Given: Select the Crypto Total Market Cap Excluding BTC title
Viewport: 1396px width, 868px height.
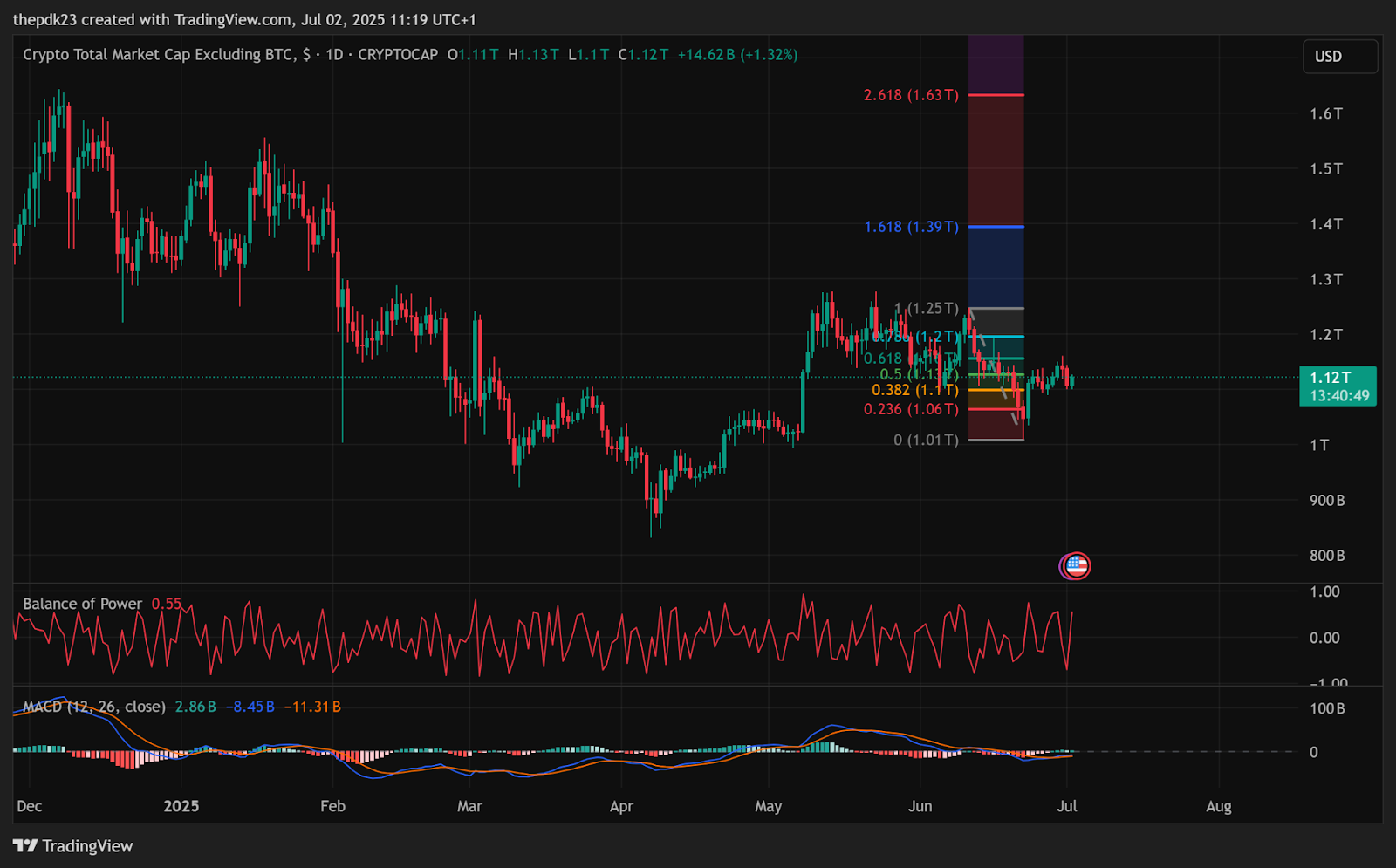Looking at the screenshot, I should click(x=166, y=54).
